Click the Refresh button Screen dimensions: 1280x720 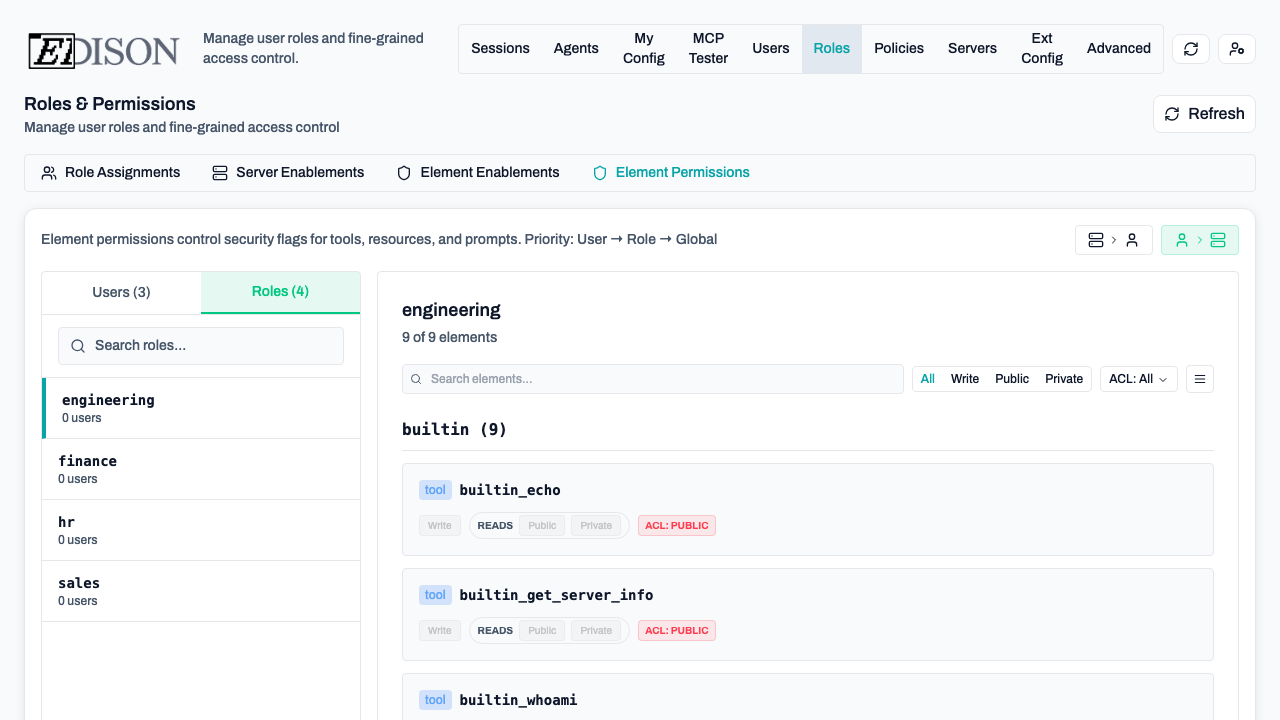point(1204,113)
